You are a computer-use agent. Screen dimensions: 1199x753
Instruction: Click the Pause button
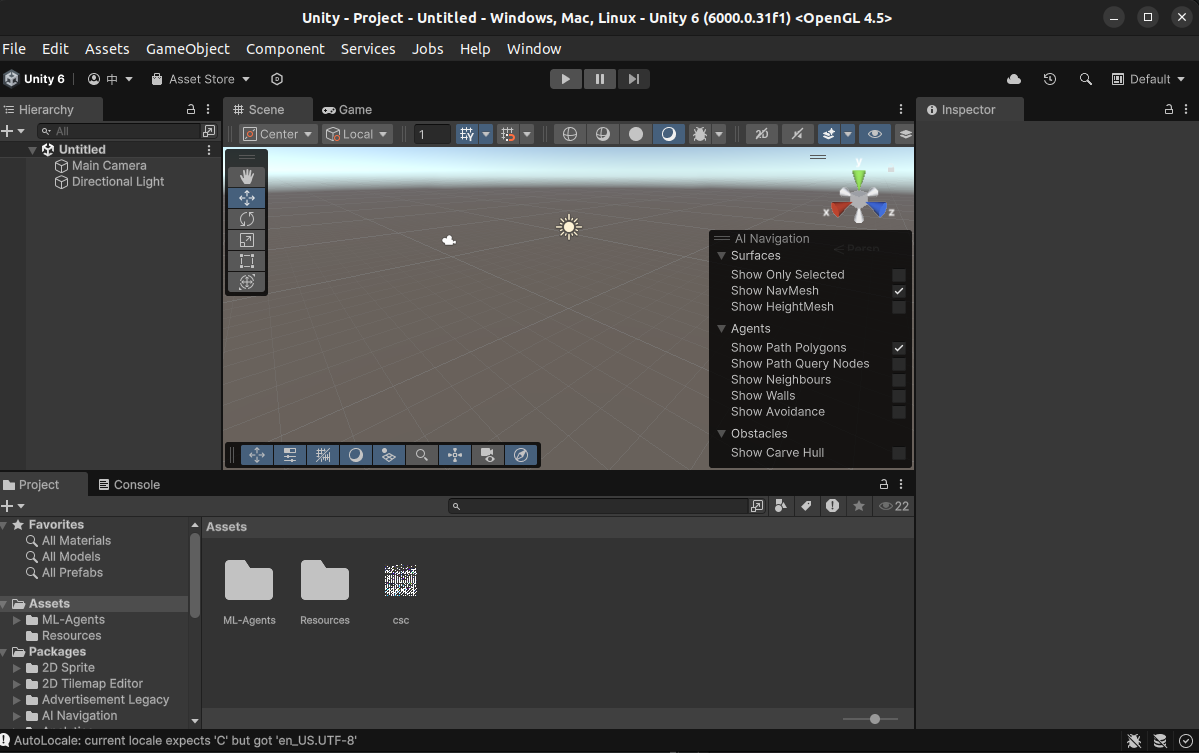[599, 78]
